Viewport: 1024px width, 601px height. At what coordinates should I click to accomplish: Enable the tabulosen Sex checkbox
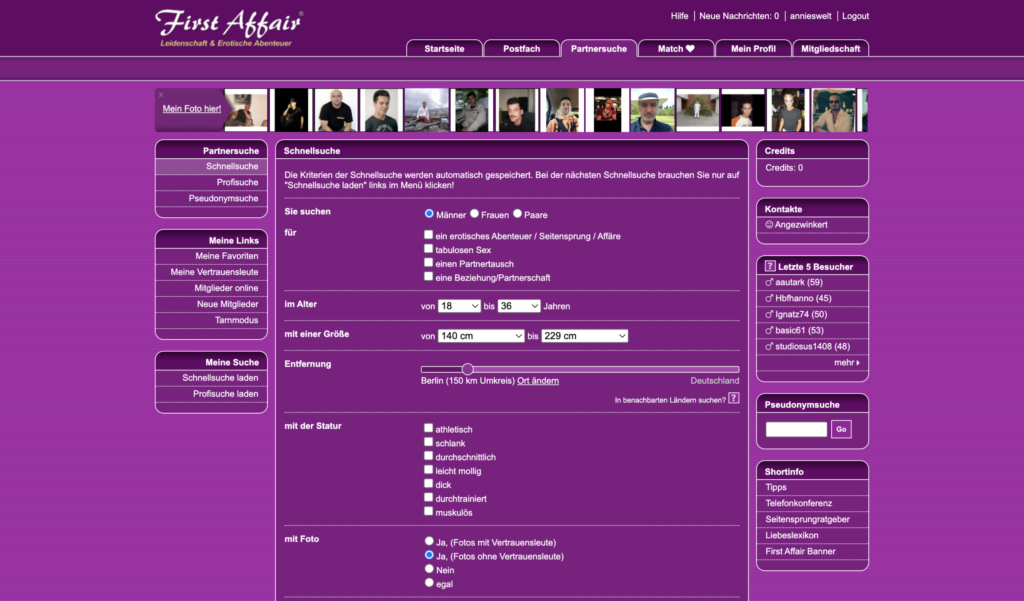click(x=428, y=248)
